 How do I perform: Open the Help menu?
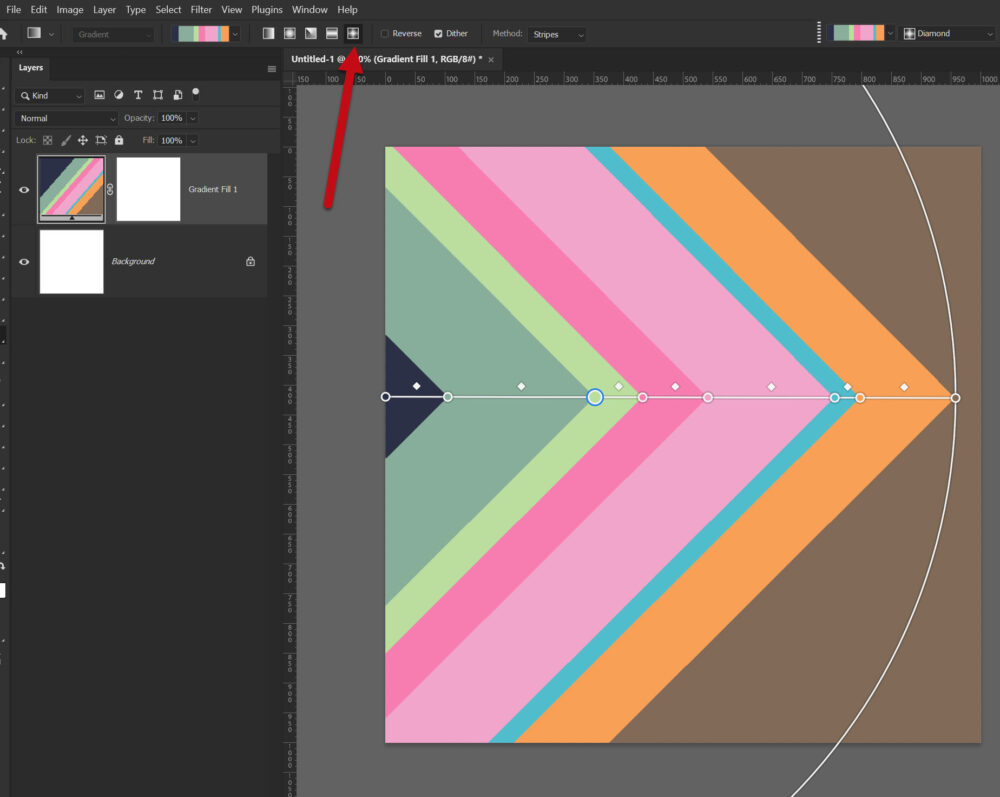point(347,10)
